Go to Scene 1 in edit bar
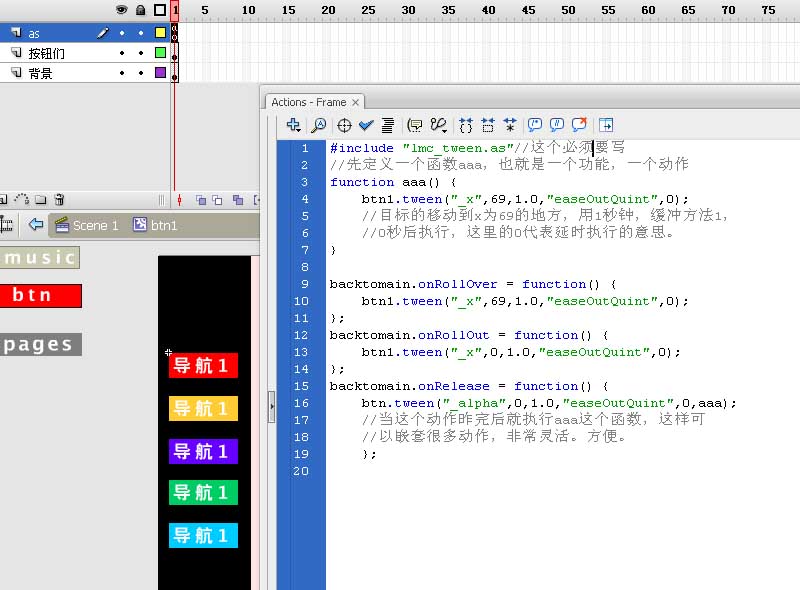 point(87,225)
